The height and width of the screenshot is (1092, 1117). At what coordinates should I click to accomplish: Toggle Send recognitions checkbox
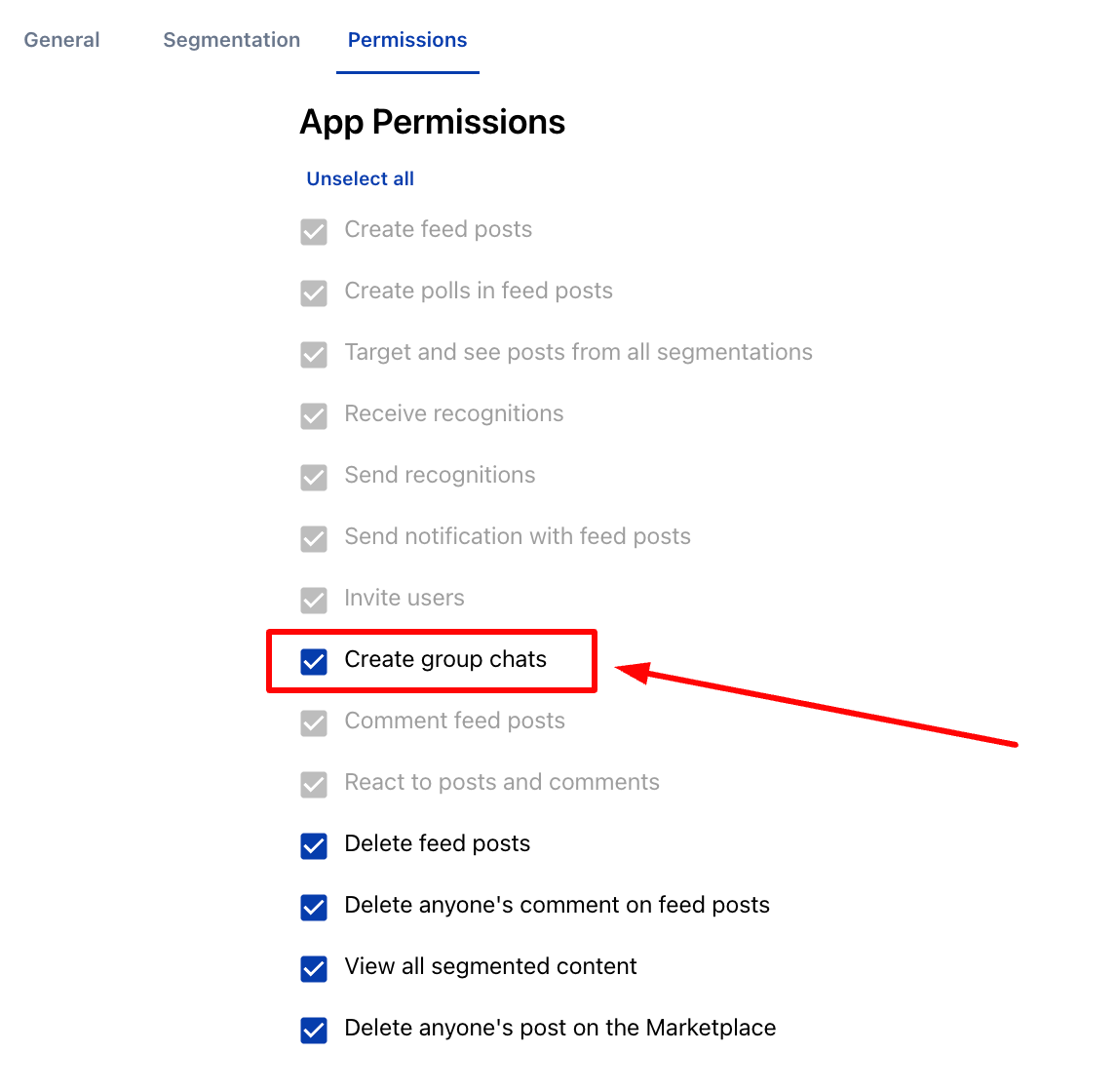click(314, 478)
